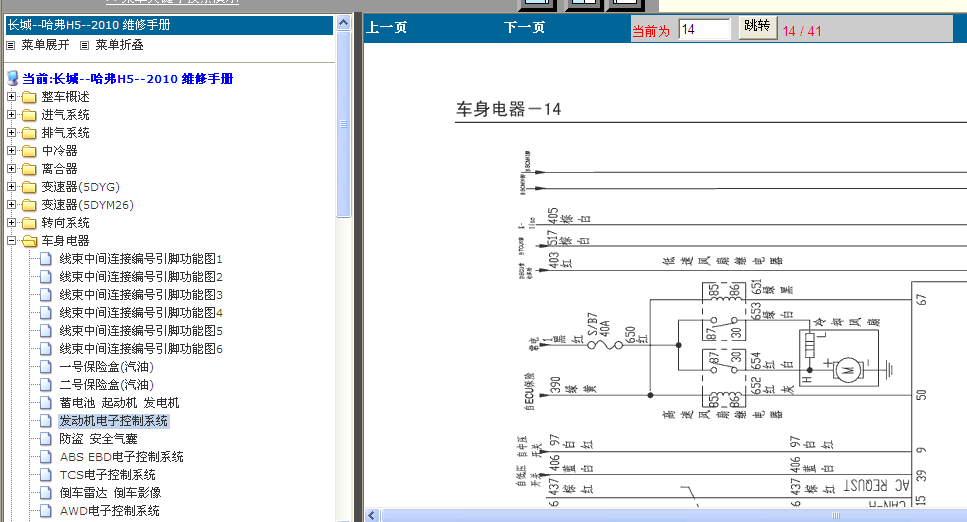
Task: Click the 中冷器 folder icon
Action: [29, 151]
